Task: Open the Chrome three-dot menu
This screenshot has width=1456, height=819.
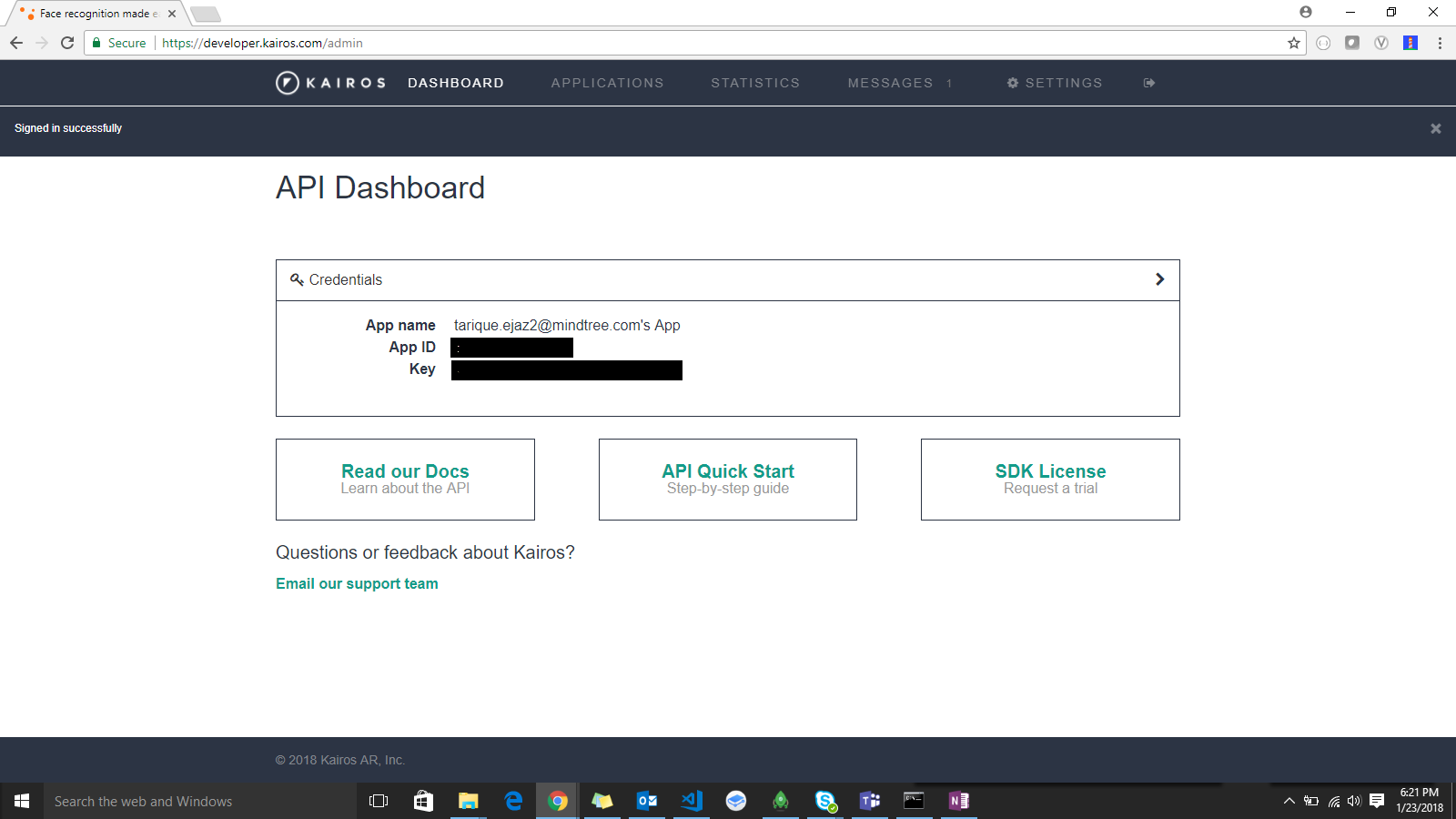Action: [x=1440, y=43]
